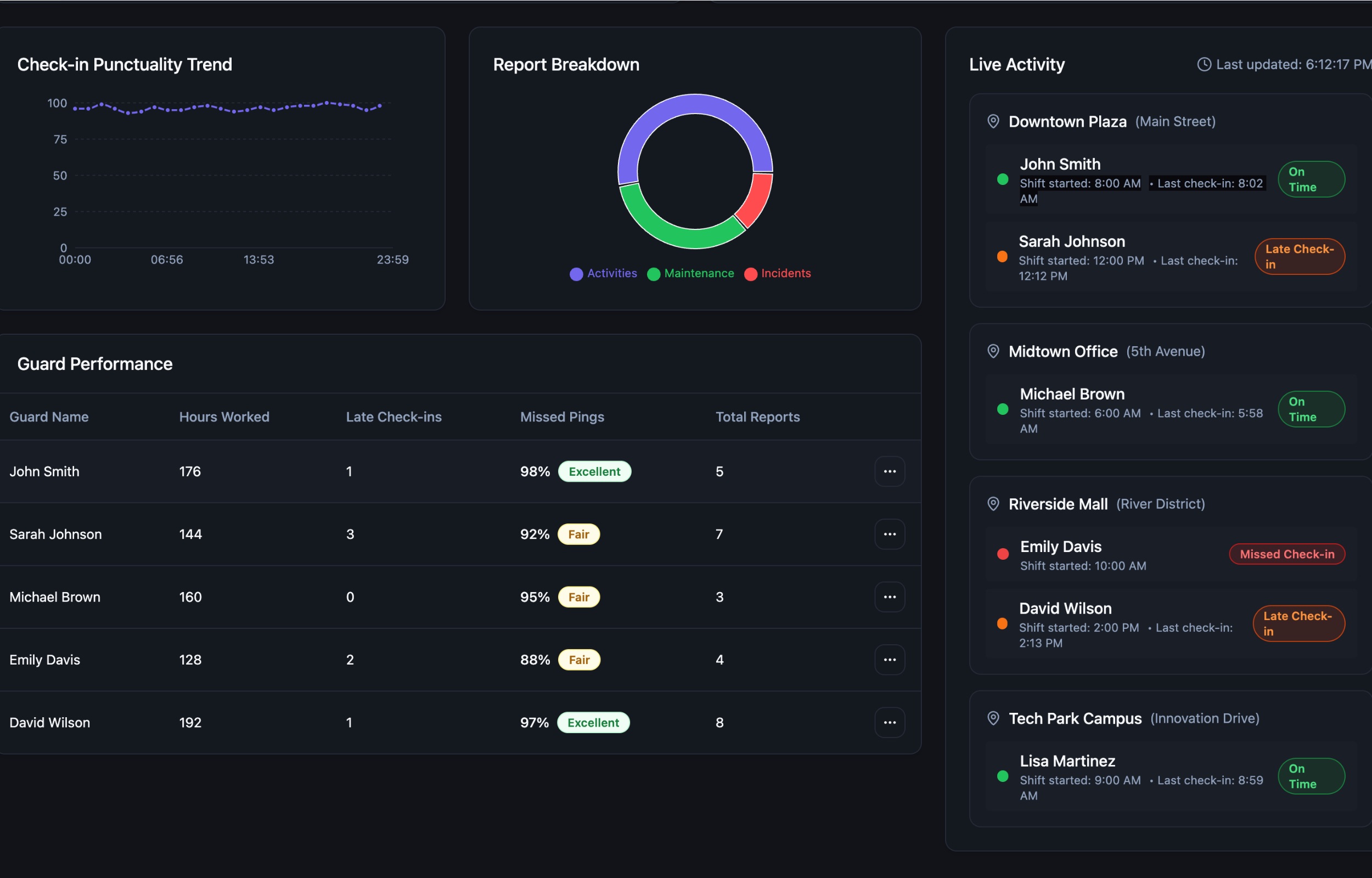The height and width of the screenshot is (878, 1372).
Task: Open the three-dot menu for Sarah Johnson's row
Action: (889, 534)
